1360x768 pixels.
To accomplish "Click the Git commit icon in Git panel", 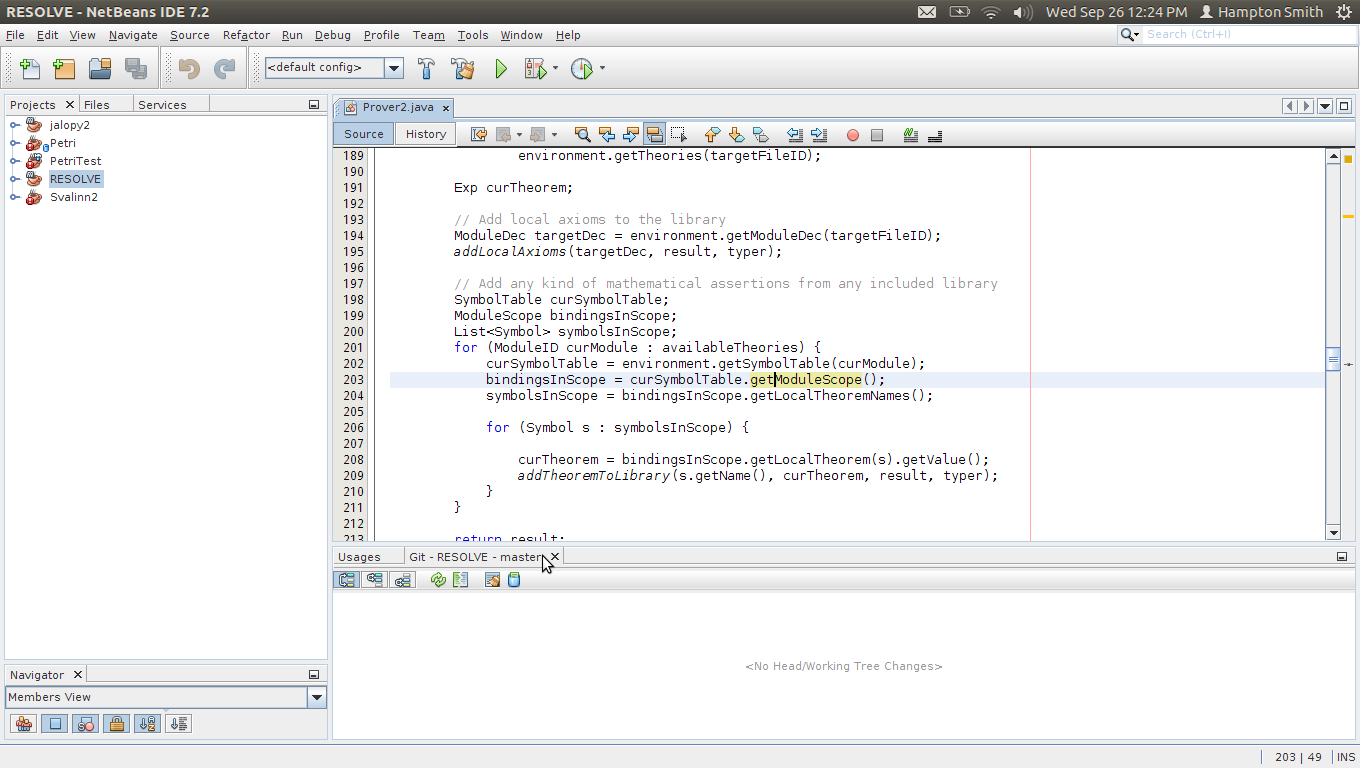I will tap(514, 580).
